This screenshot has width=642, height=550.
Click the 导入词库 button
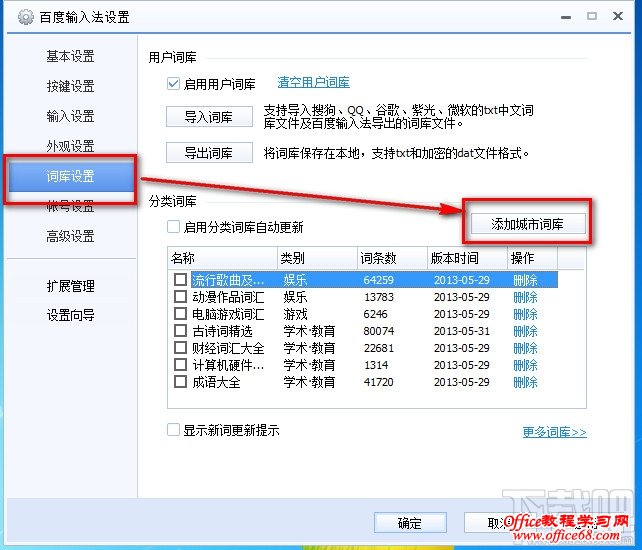(209, 117)
